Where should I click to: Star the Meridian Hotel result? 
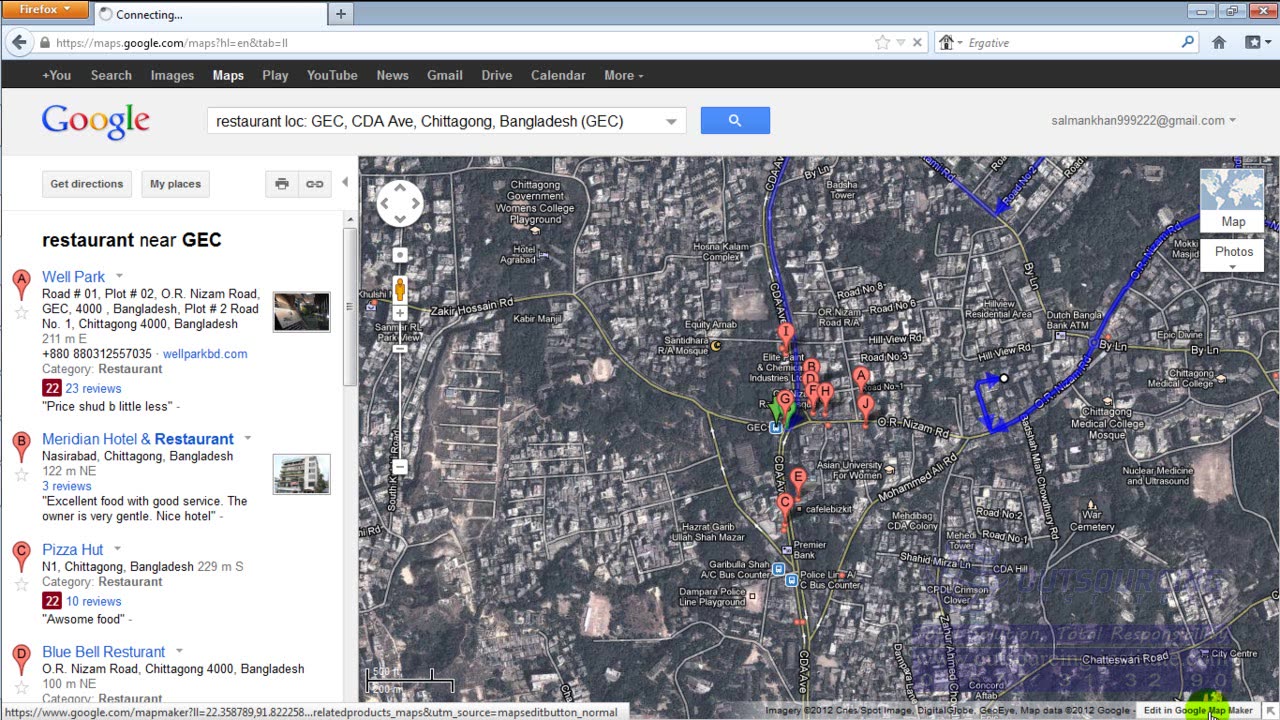click(21, 475)
